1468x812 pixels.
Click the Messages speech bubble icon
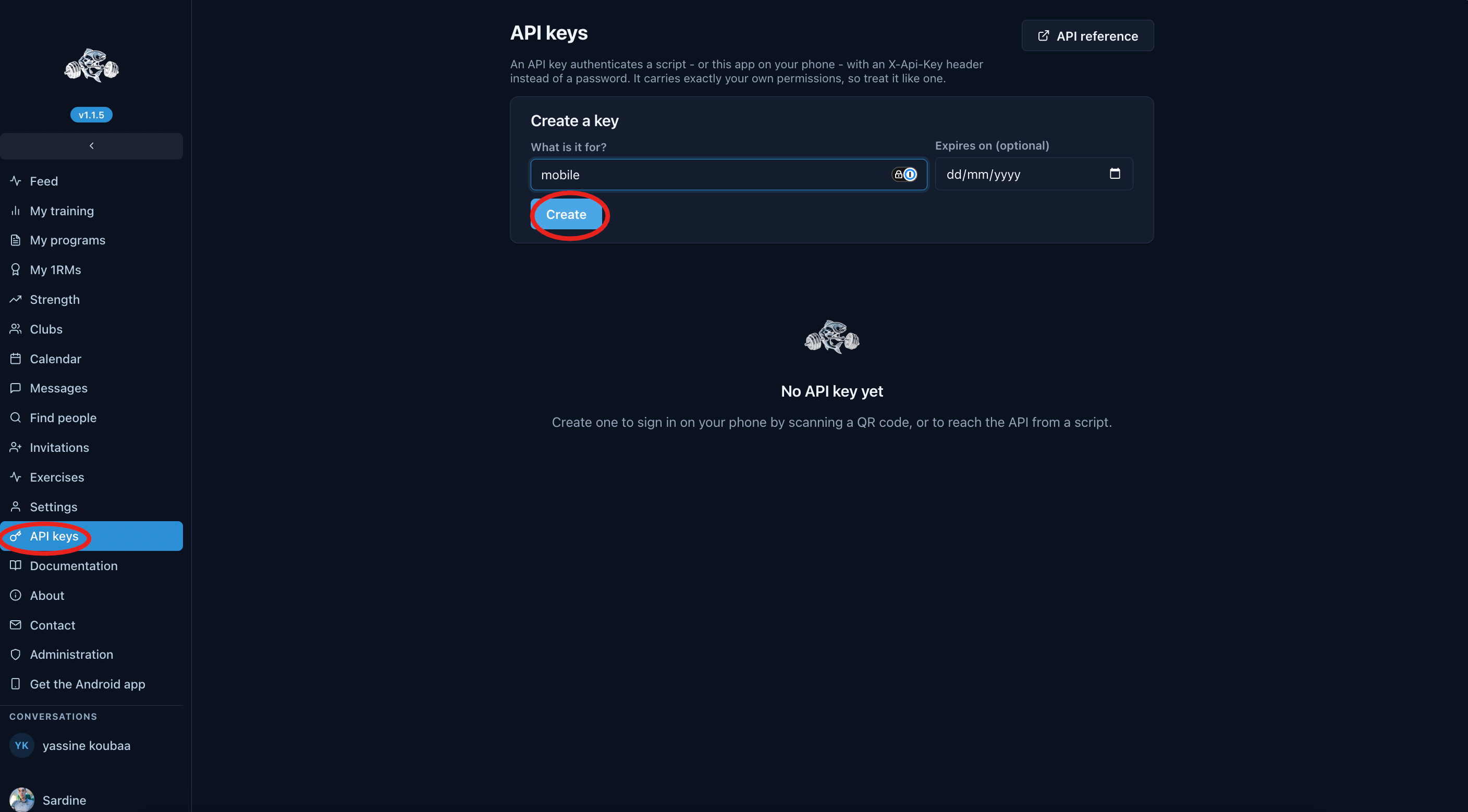click(x=16, y=388)
